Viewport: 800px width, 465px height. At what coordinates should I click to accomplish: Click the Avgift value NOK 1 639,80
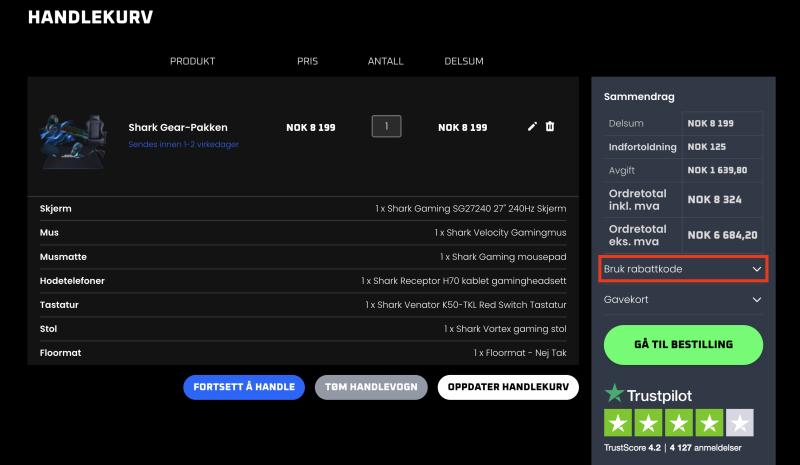tap(717, 170)
